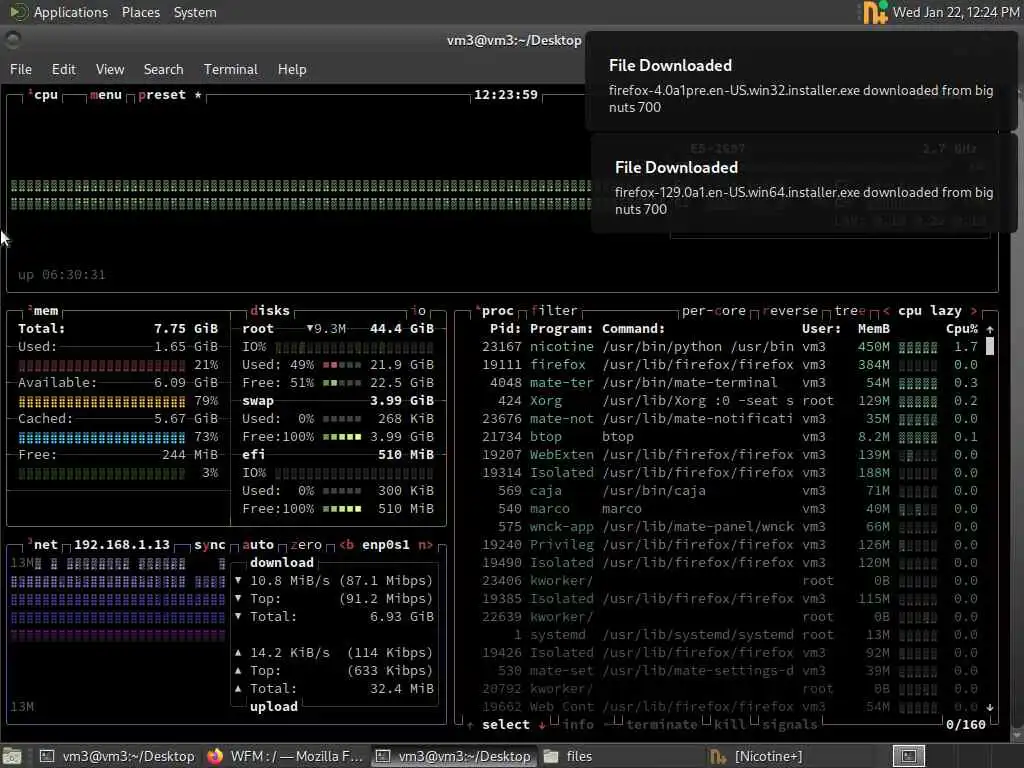Toggle the proc box label
Viewport: 1024px width, 768px height.
pos(494,311)
